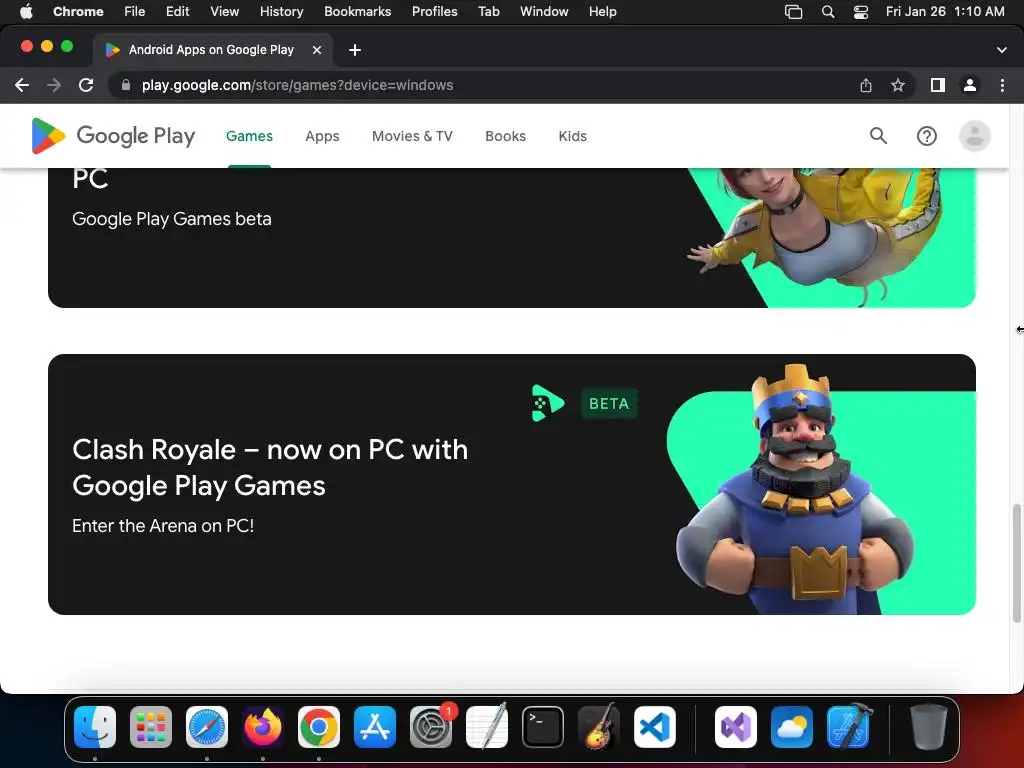Open the Window menu
The image size is (1024, 768).
pyautogui.click(x=544, y=11)
